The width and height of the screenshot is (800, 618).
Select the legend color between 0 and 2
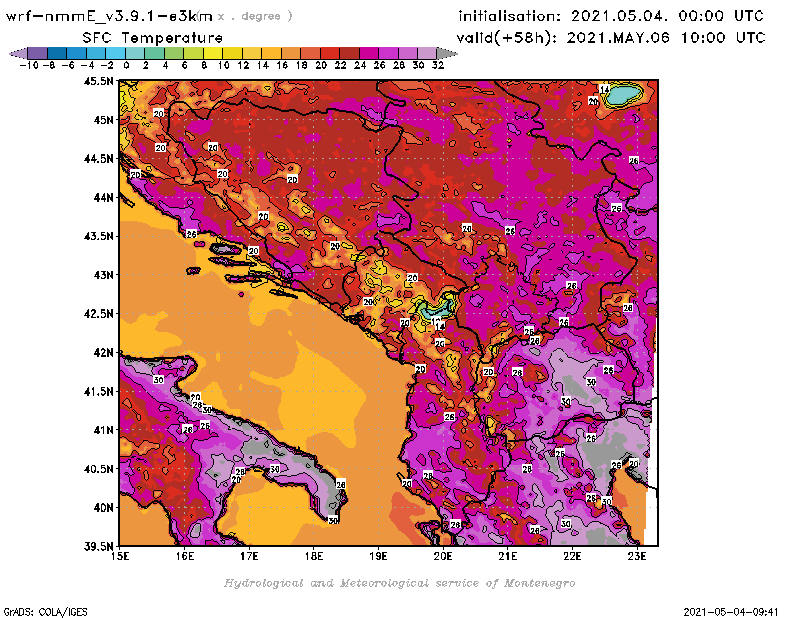click(135, 53)
